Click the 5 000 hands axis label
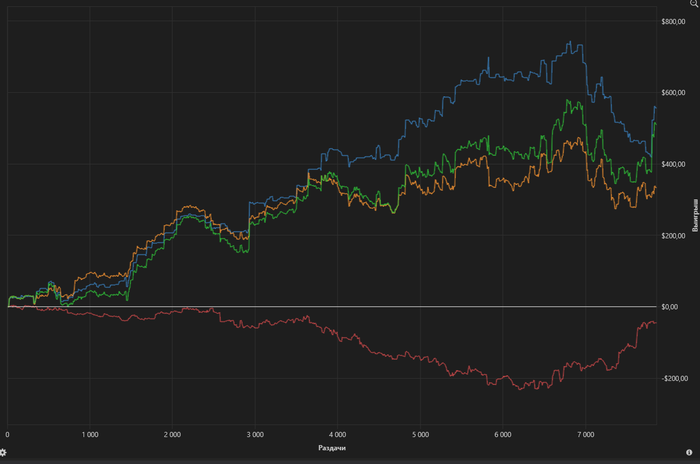Image resolution: width=700 pixels, height=464 pixels. (x=420, y=435)
